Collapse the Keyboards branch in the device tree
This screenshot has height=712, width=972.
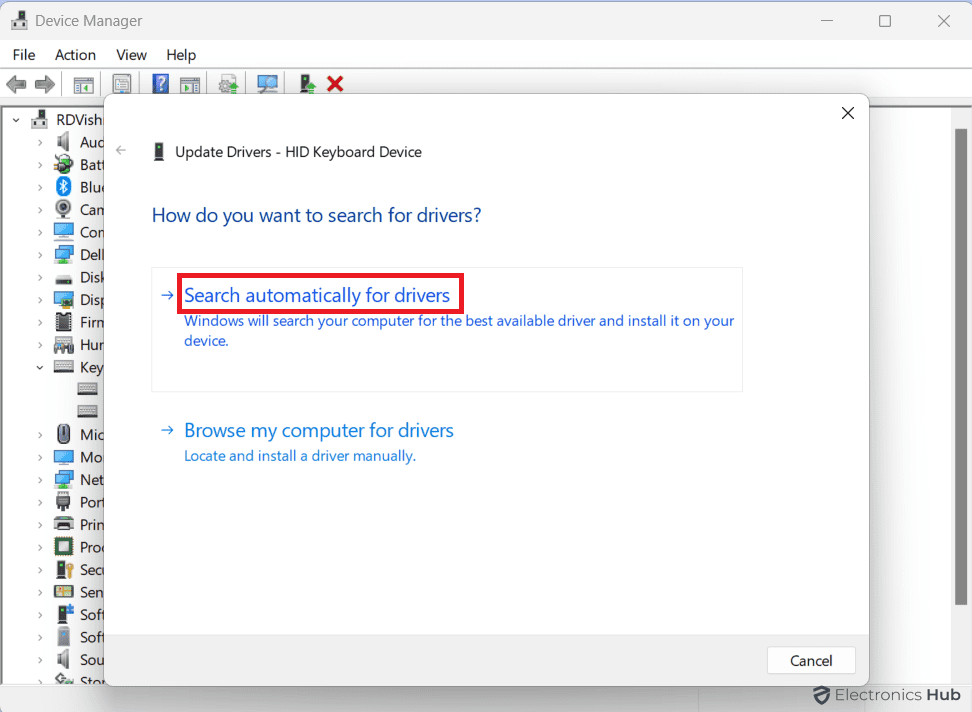[x=40, y=367]
